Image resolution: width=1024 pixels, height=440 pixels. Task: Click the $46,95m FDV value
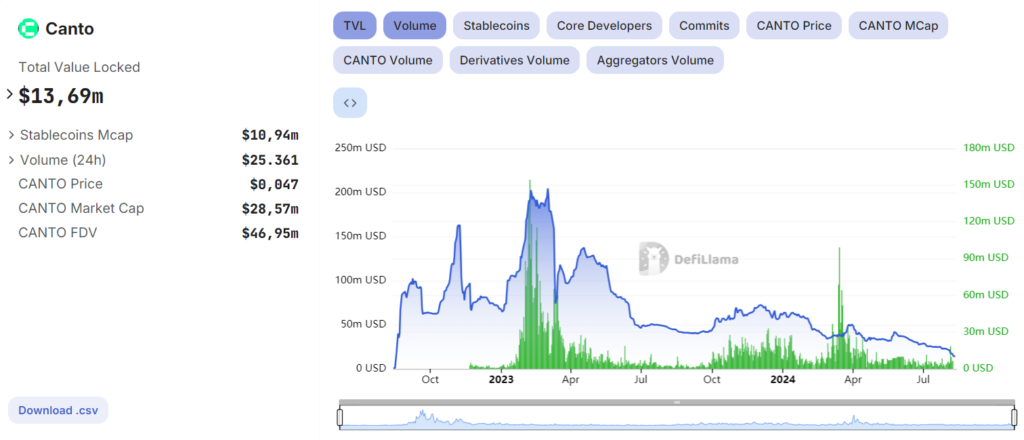(x=270, y=233)
